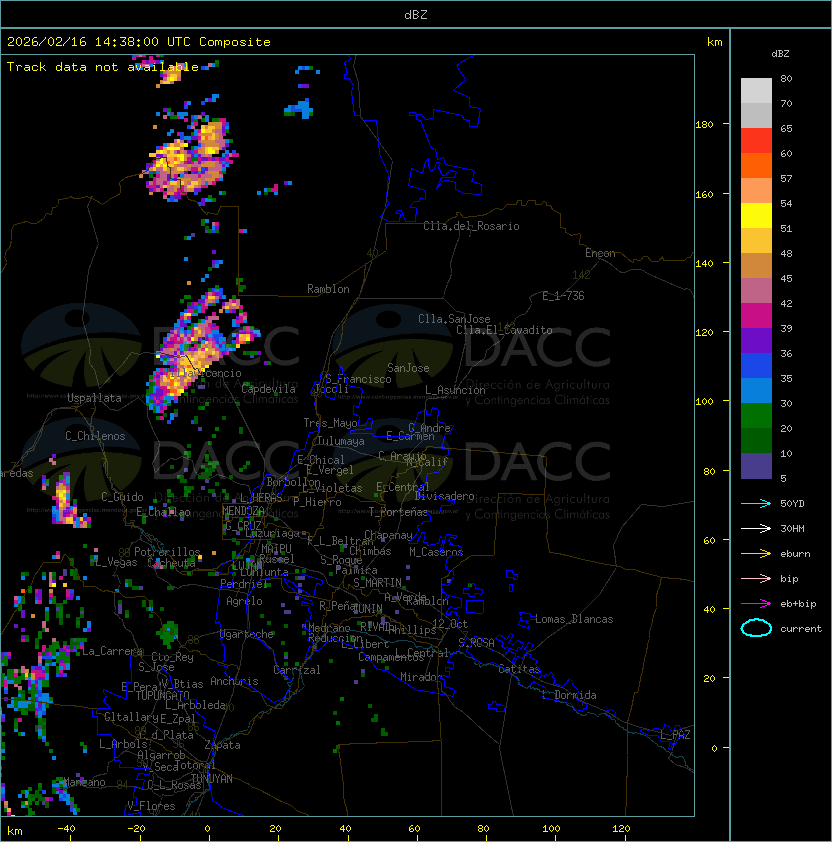Click the 'S_MARTIN' map label
832x842 pixels.
378,583
